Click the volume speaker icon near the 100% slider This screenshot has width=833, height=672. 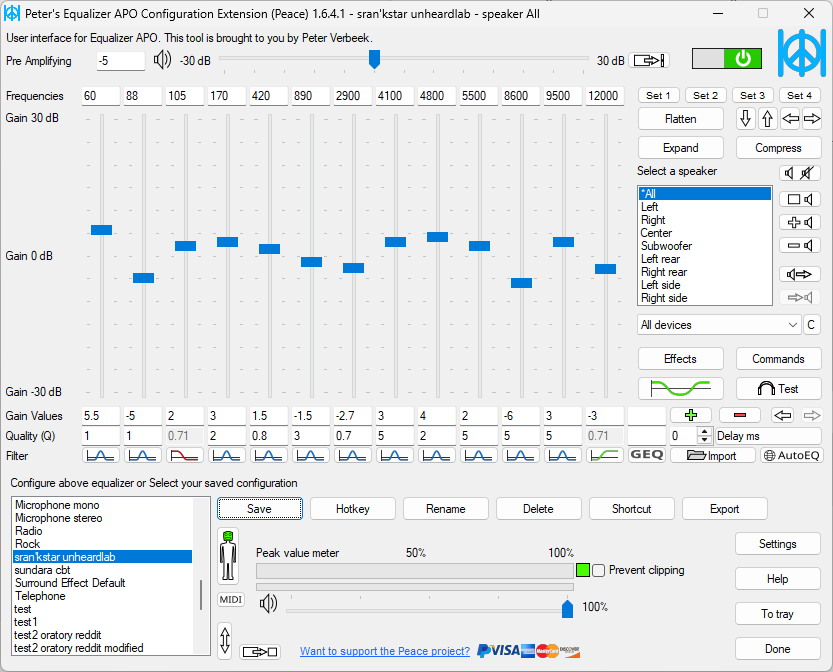click(x=268, y=604)
